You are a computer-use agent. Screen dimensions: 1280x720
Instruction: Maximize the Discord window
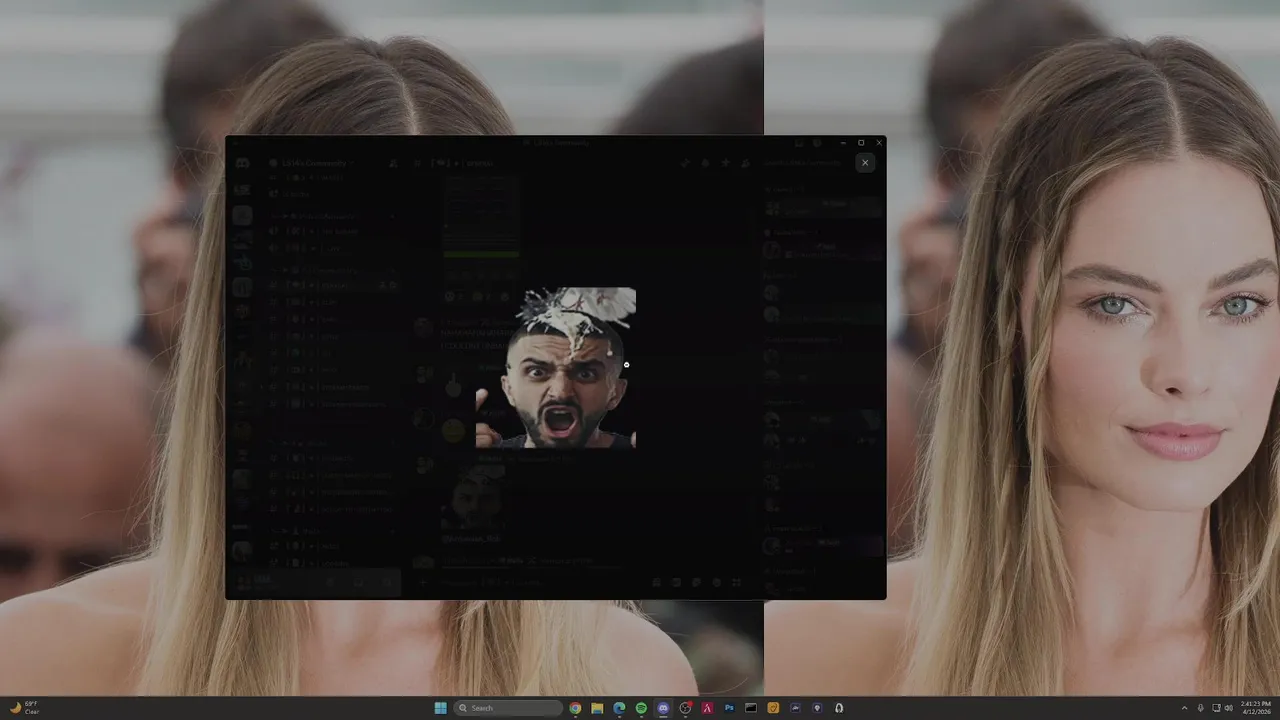[861, 143]
